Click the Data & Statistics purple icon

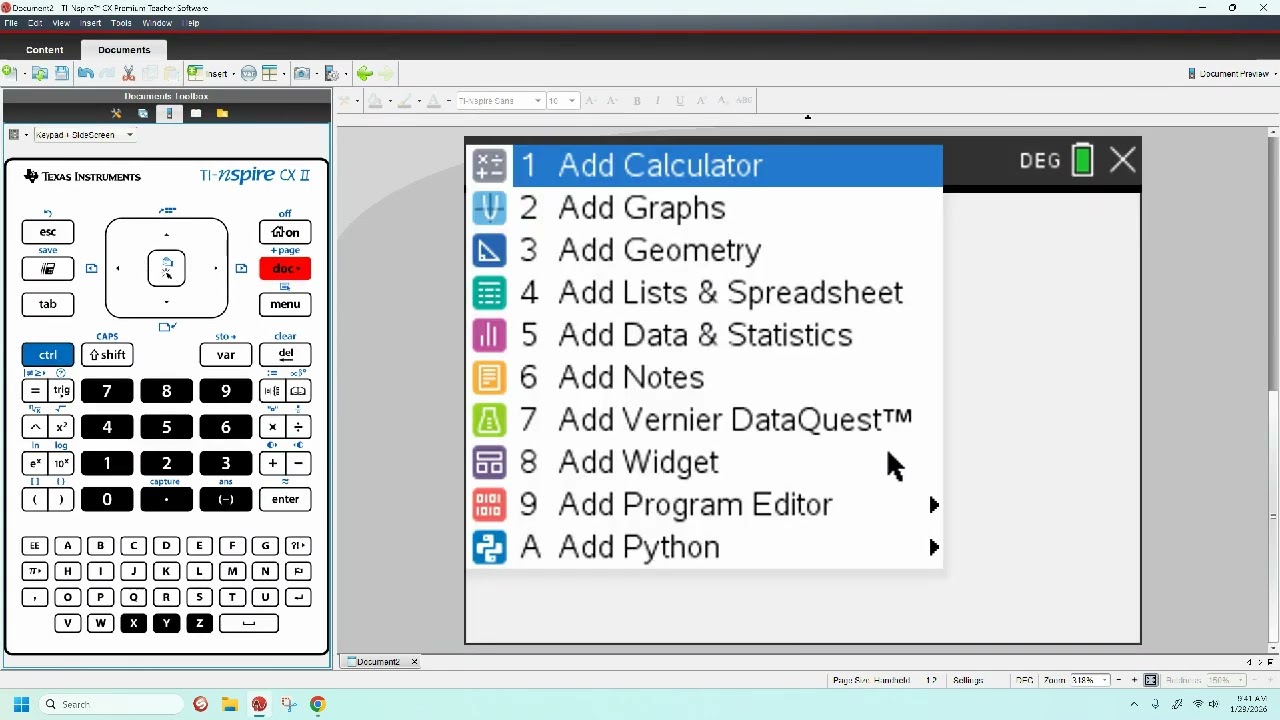pos(489,335)
